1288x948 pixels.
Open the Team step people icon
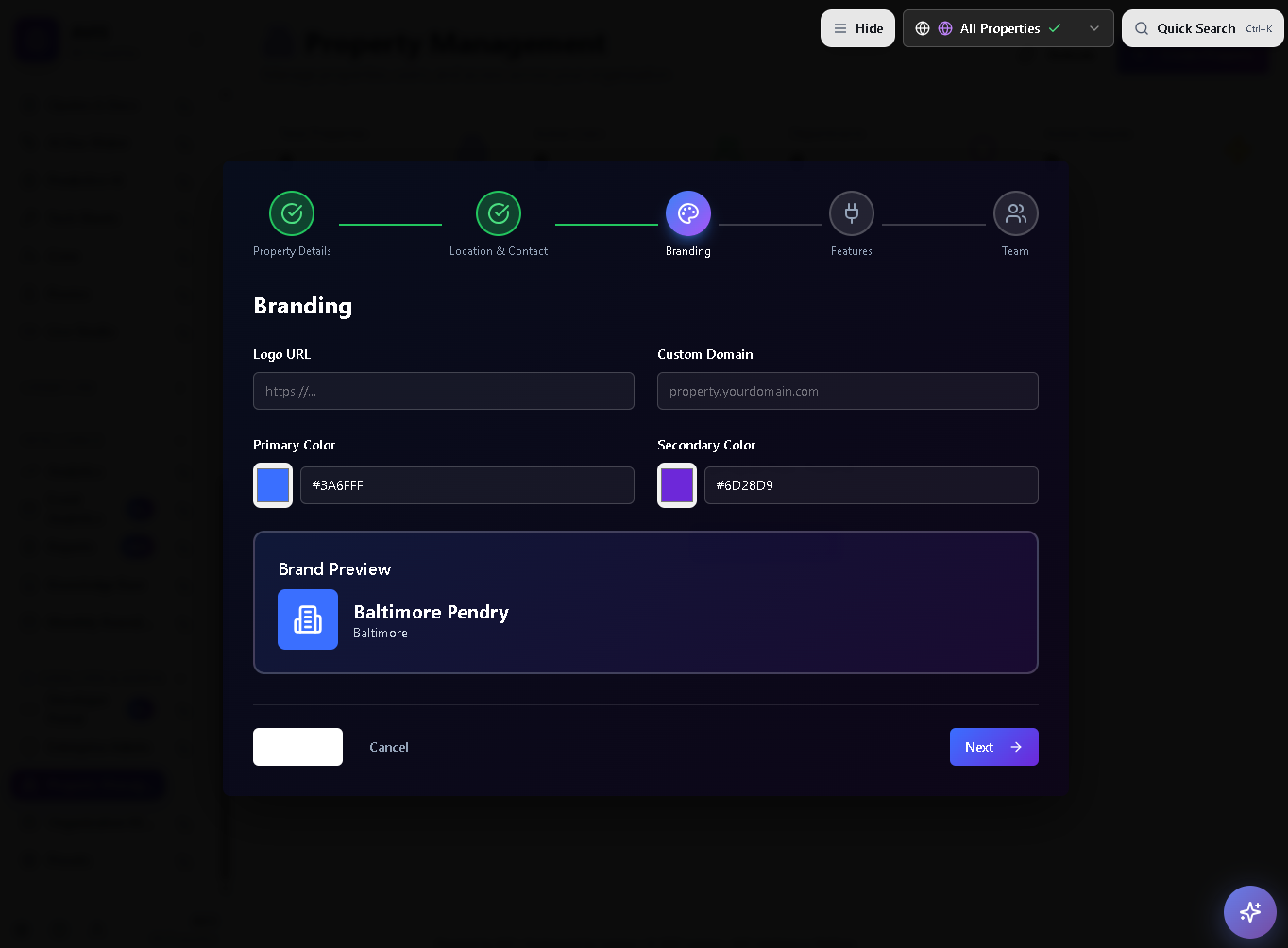click(1016, 213)
